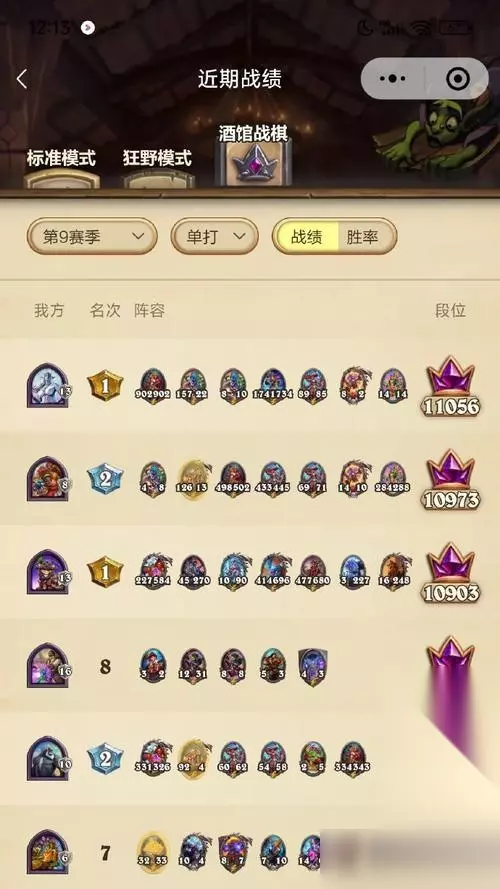Viewport: 500px width, 889px height.
Task: Tap the first-place gold badge in the top row
Action: (105, 386)
